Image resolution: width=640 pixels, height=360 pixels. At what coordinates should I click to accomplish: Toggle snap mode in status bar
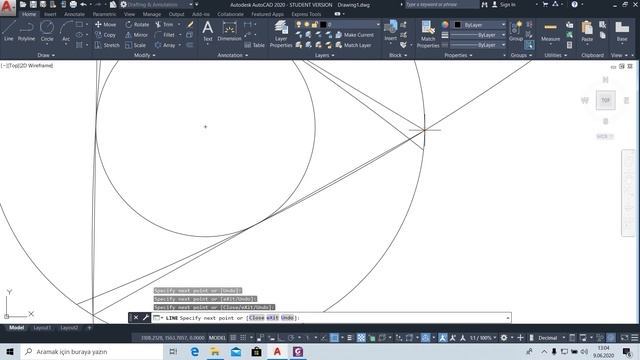tap(243, 338)
